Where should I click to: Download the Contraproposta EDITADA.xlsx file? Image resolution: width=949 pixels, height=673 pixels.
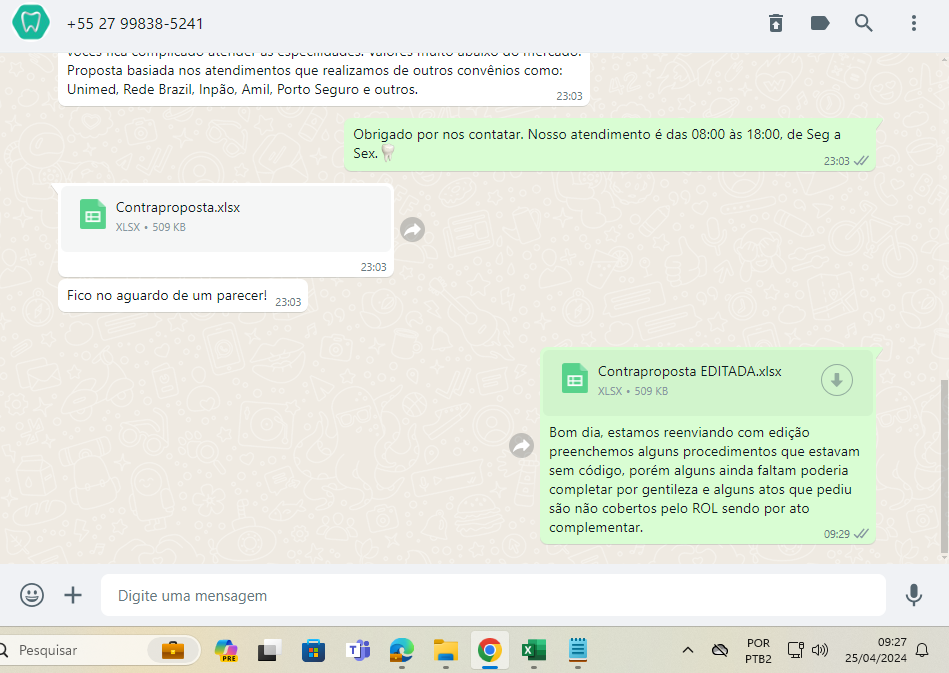coord(836,380)
